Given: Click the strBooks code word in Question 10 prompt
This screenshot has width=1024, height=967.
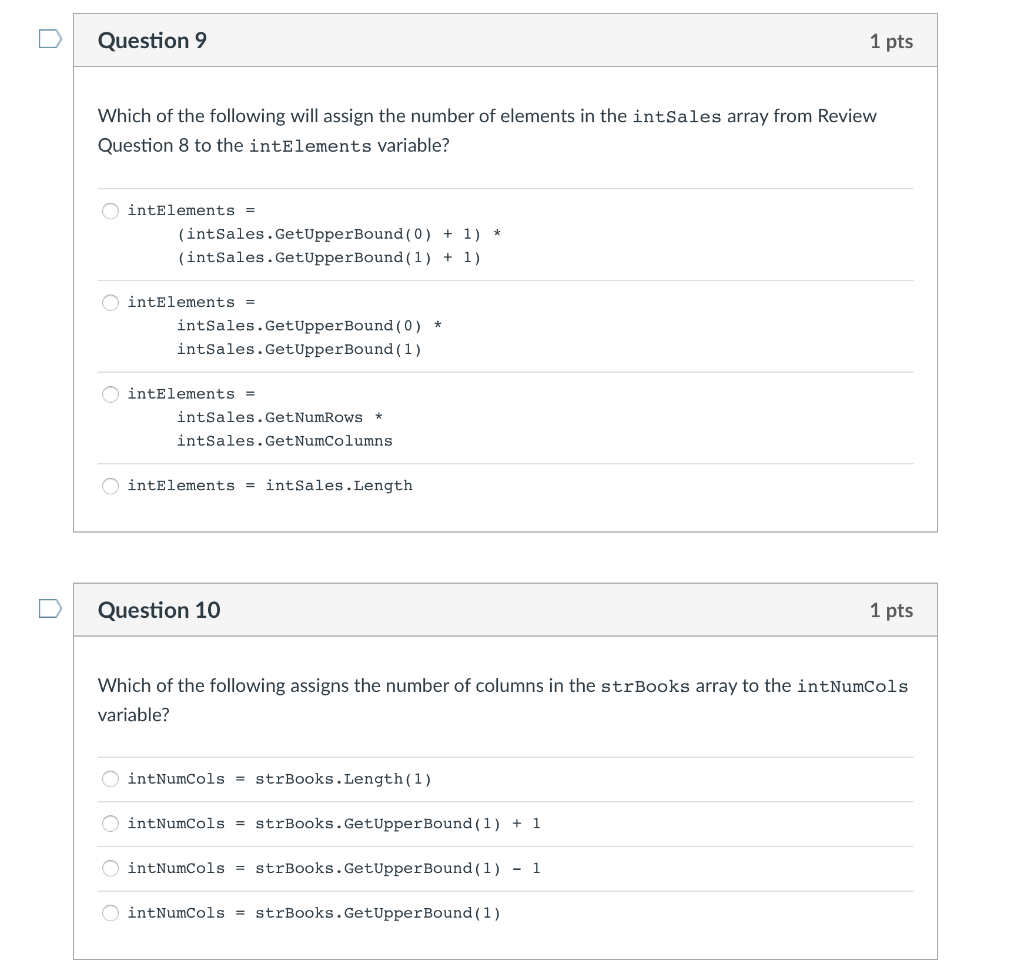Looking at the screenshot, I should click(645, 687).
